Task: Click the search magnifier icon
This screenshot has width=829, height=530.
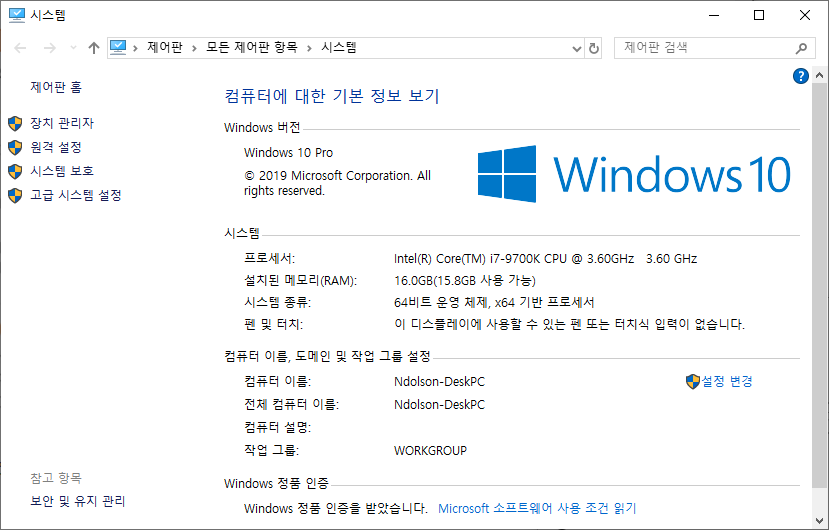Action: (801, 49)
